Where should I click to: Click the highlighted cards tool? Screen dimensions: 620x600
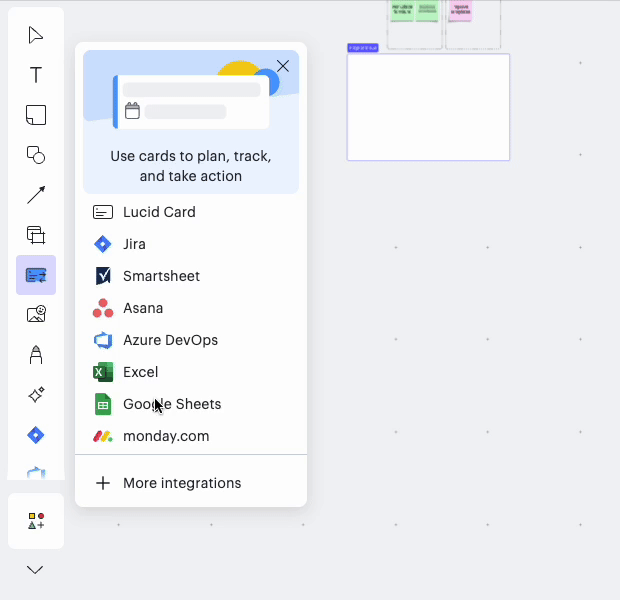pos(36,275)
